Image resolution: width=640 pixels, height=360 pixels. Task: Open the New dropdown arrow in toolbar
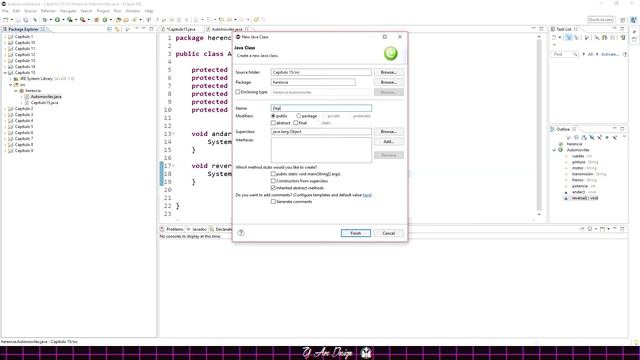[x=11, y=20]
